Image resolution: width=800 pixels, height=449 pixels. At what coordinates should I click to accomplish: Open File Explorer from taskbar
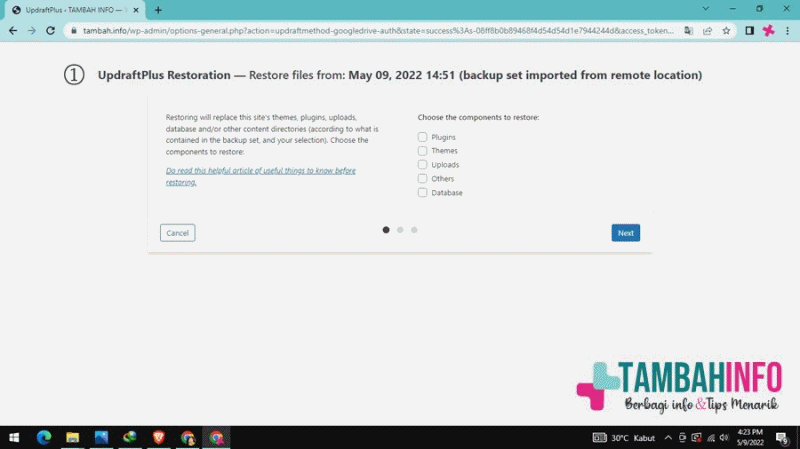(72, 437)
